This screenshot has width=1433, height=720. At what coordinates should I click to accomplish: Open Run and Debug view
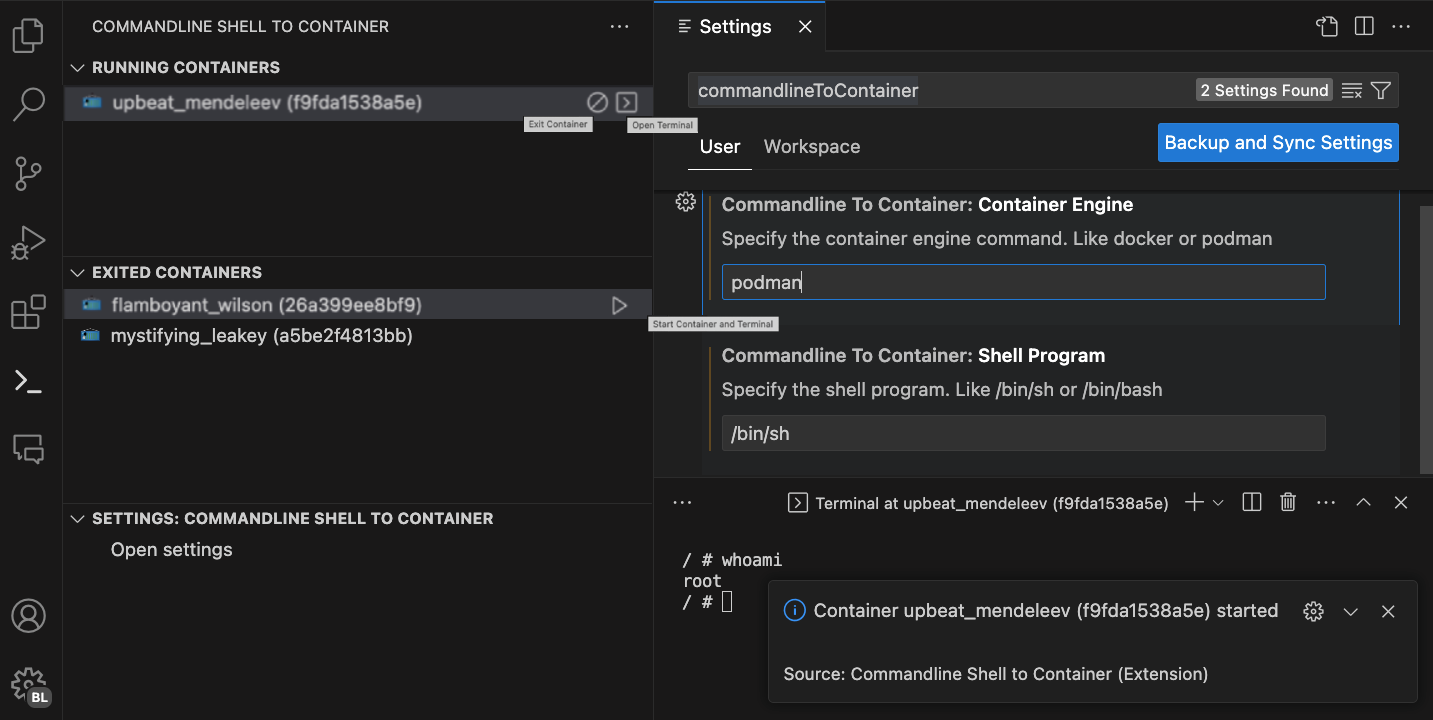28,243
